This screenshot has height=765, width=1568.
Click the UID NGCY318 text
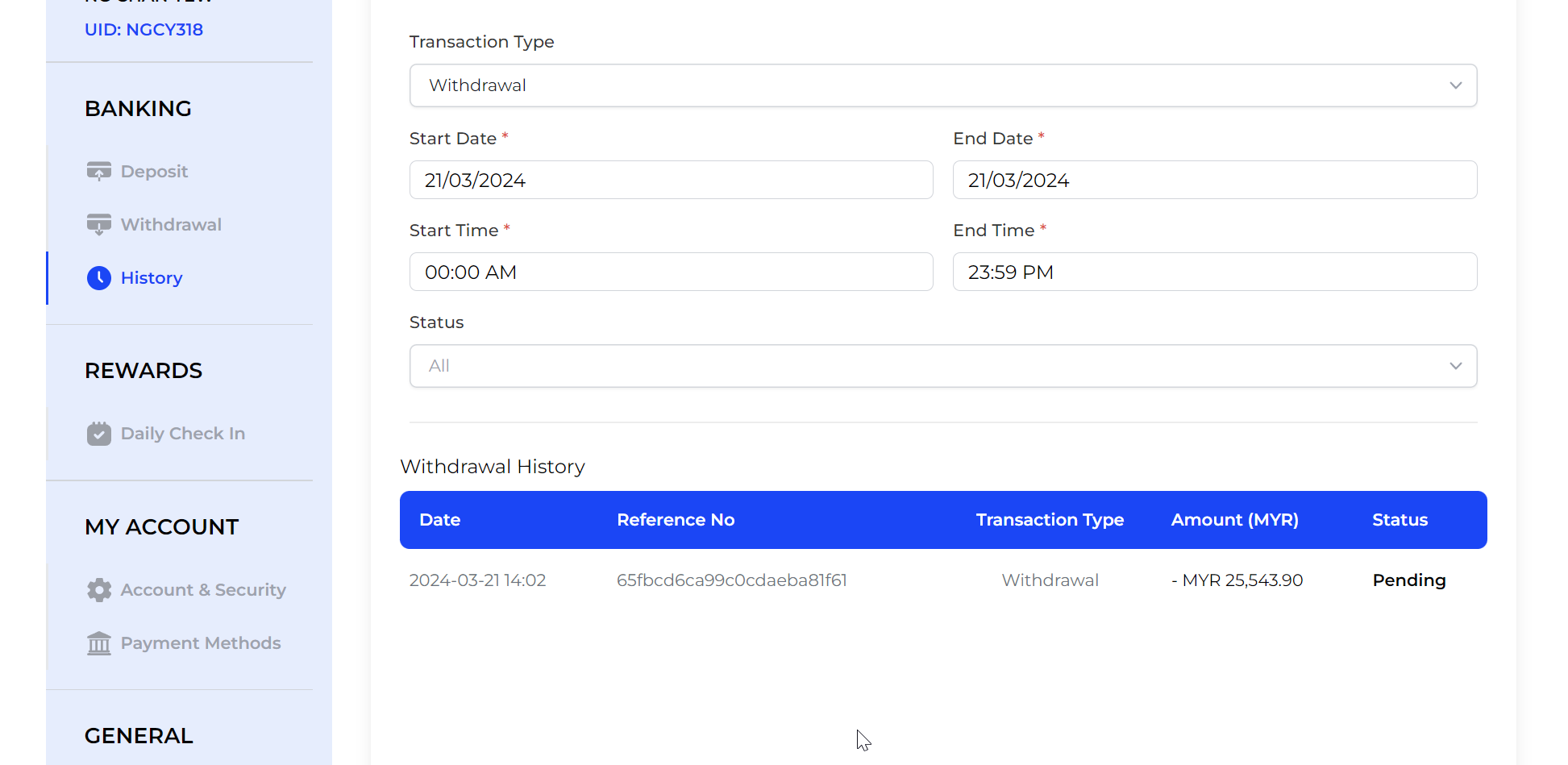tap(143, 30)
